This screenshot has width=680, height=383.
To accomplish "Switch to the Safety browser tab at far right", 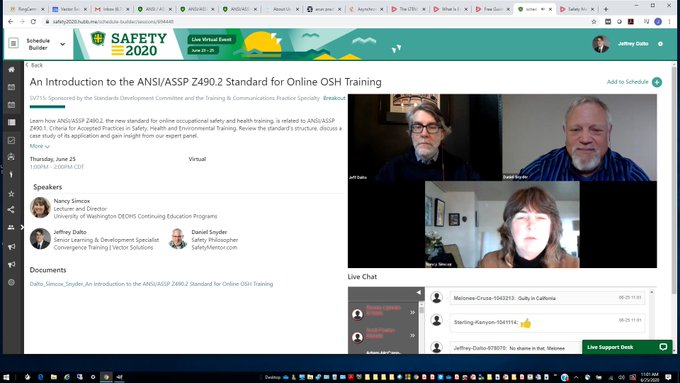I will pos(576,9).
